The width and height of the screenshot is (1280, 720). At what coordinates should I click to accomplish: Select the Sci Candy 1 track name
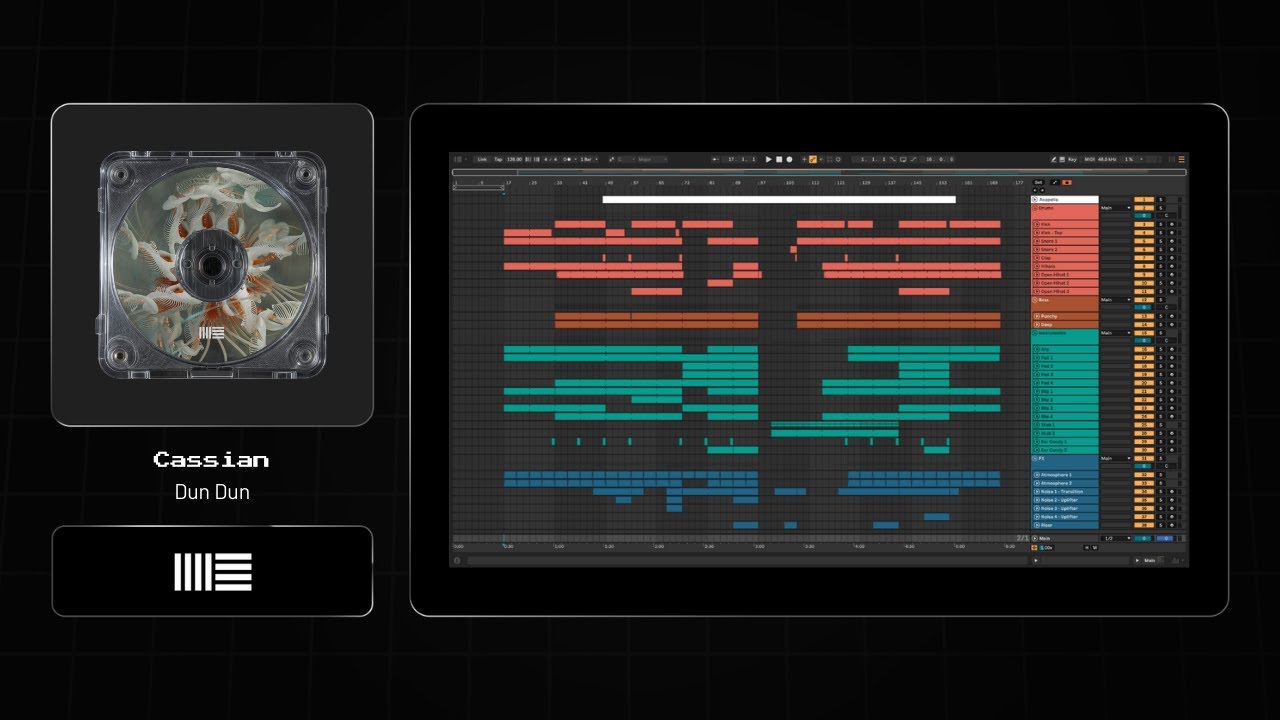pyautogui.click(x=1053, y=441)
